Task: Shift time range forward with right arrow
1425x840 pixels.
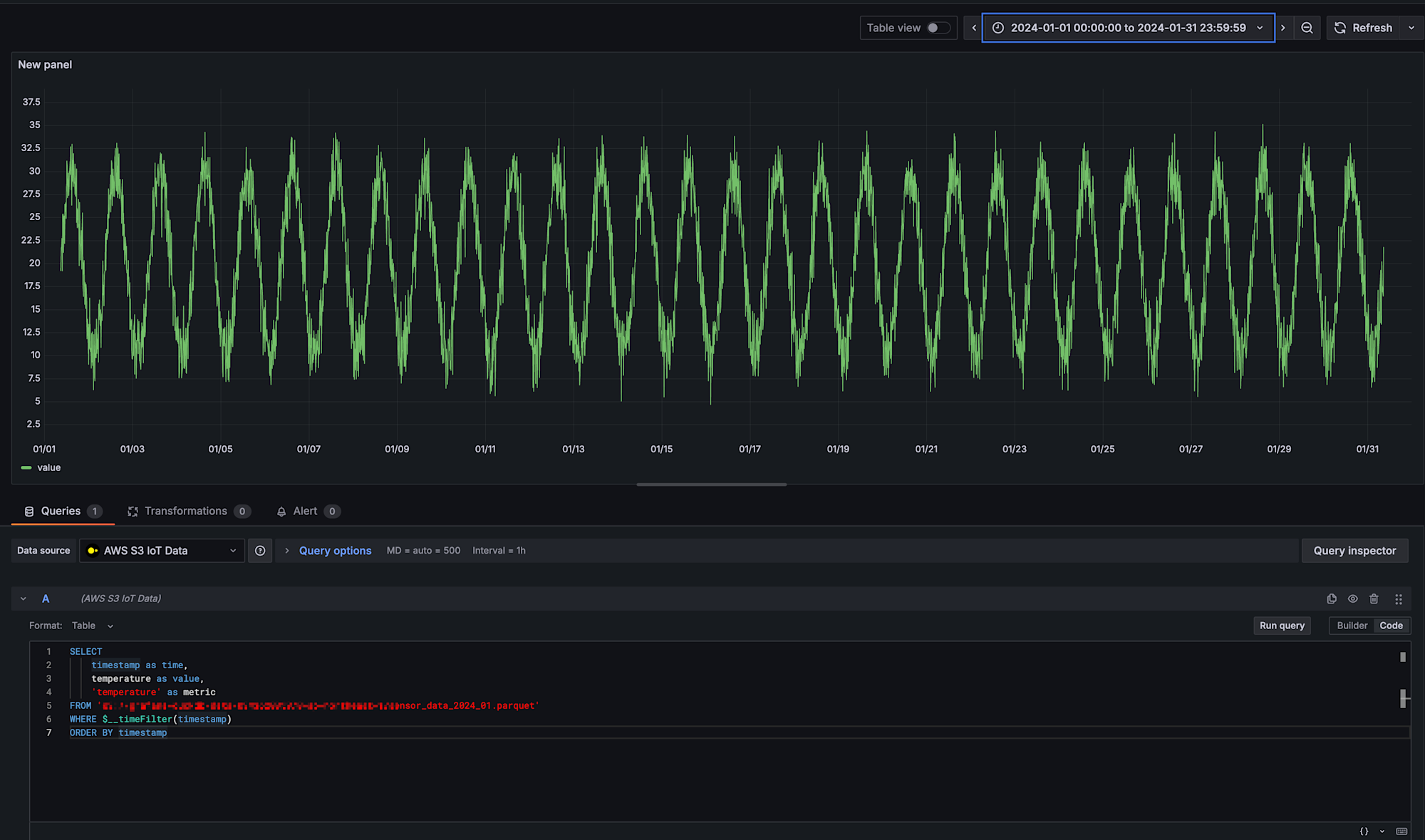Action: pos(1283,28)
